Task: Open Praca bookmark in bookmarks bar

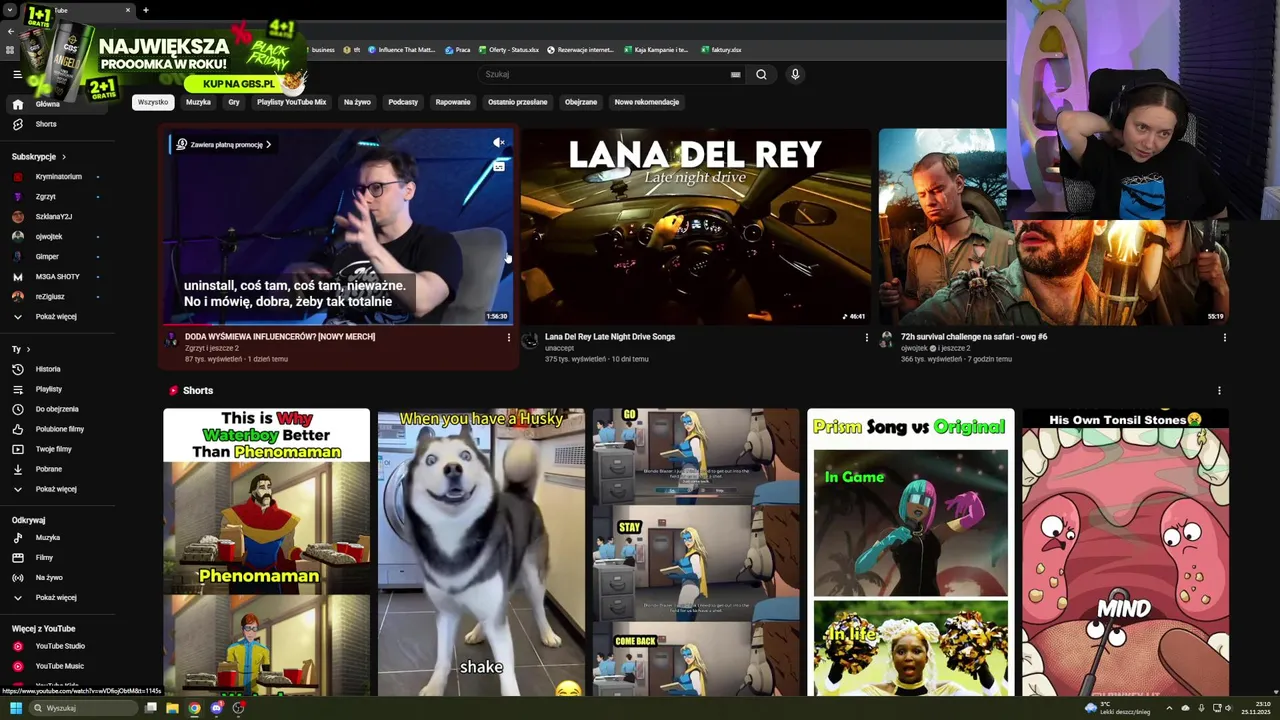Action: (457, 50)
